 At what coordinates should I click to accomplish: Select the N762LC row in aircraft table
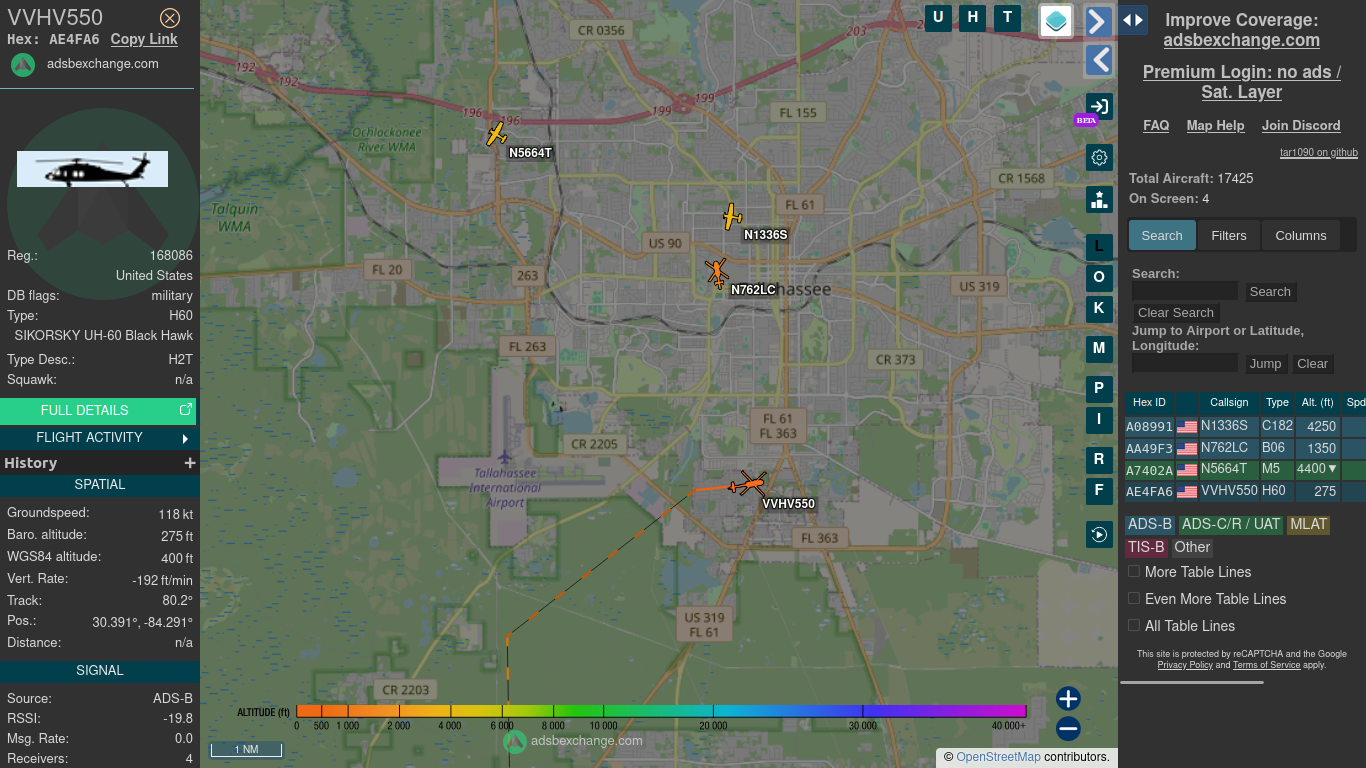pyautogui.click(x=1245, y=448)
